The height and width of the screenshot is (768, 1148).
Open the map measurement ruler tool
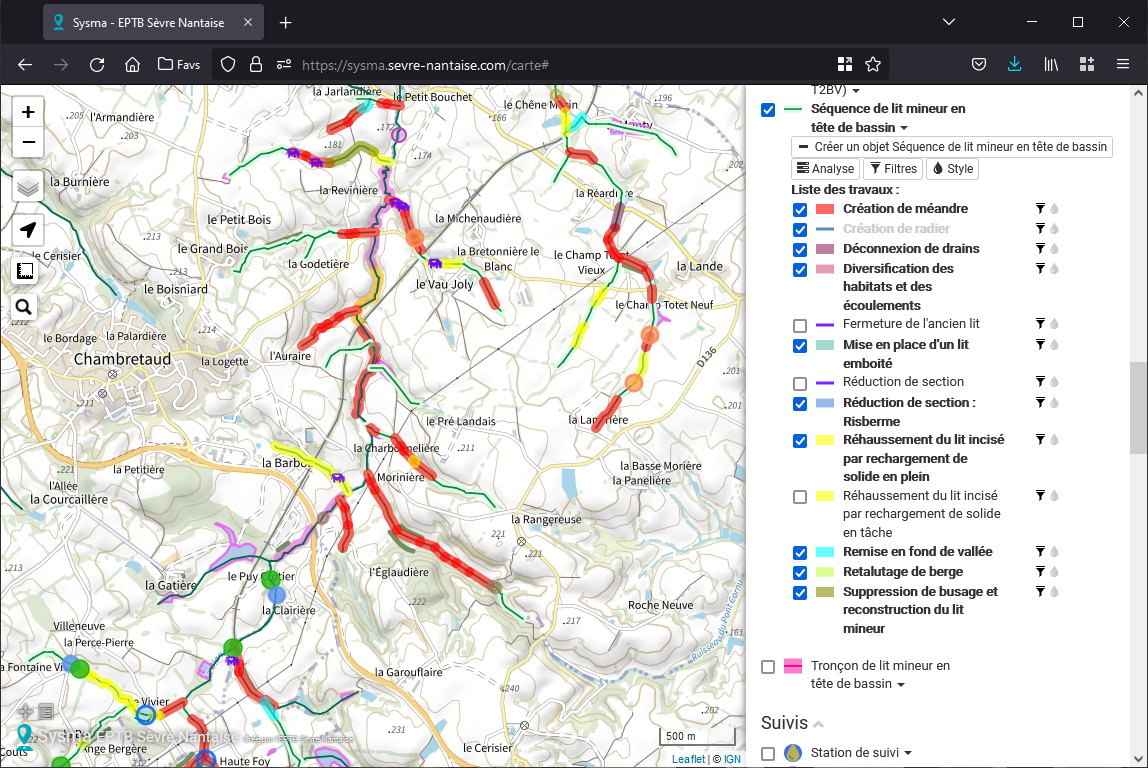tap(25, 270)
